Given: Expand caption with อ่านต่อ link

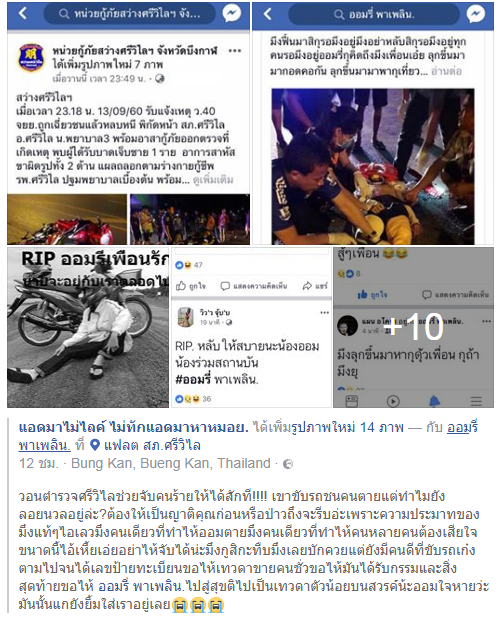Looking at the screenshot, I should click(446, 71).
